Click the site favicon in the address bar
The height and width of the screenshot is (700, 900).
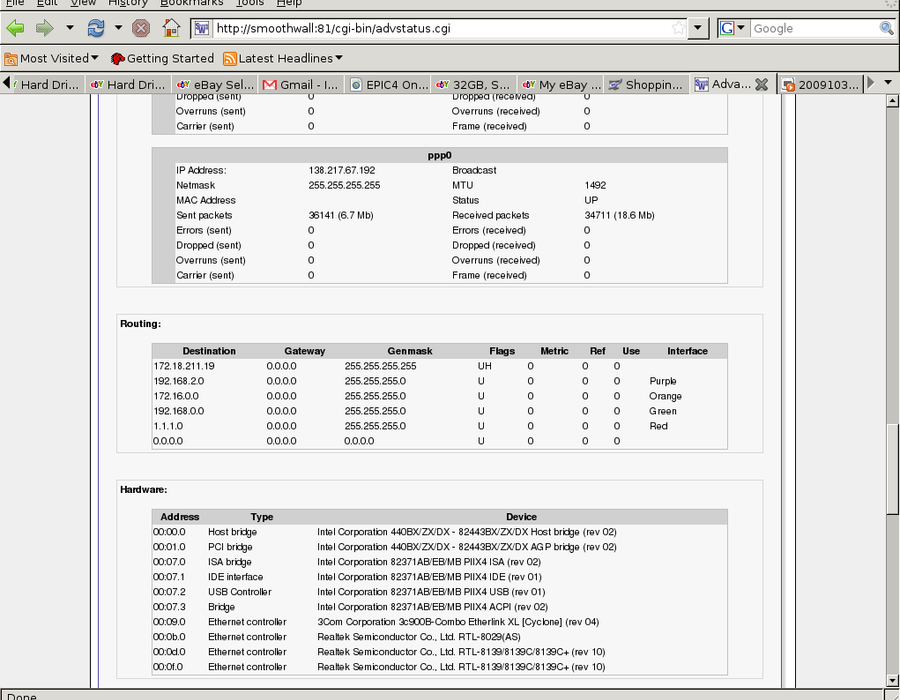coord(201,28)
